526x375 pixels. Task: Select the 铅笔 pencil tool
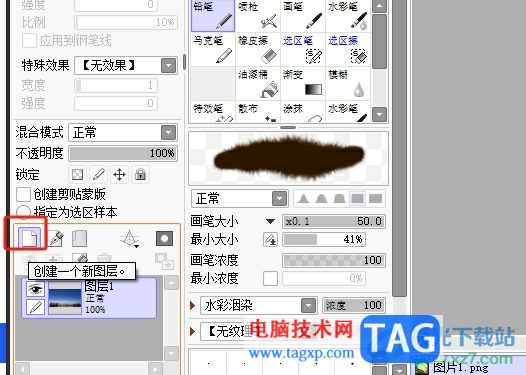point(213,16)
